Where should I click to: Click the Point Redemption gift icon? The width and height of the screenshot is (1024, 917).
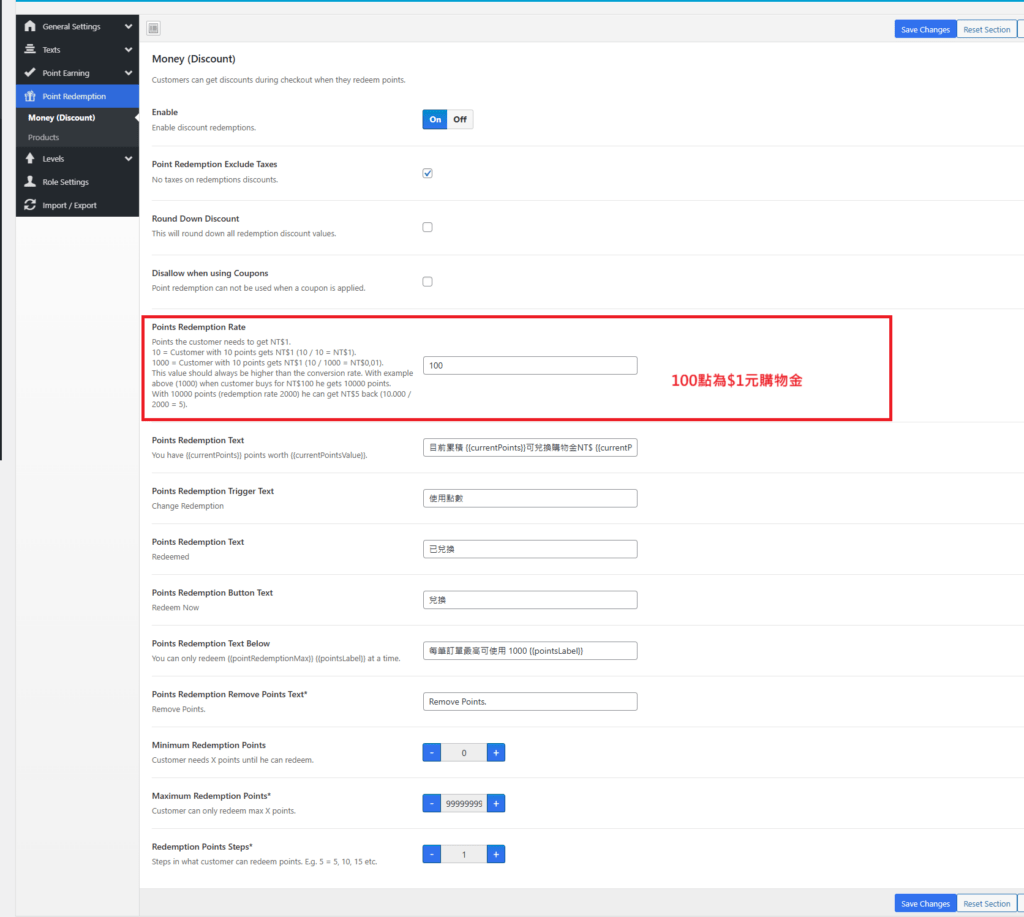point(30,97)
